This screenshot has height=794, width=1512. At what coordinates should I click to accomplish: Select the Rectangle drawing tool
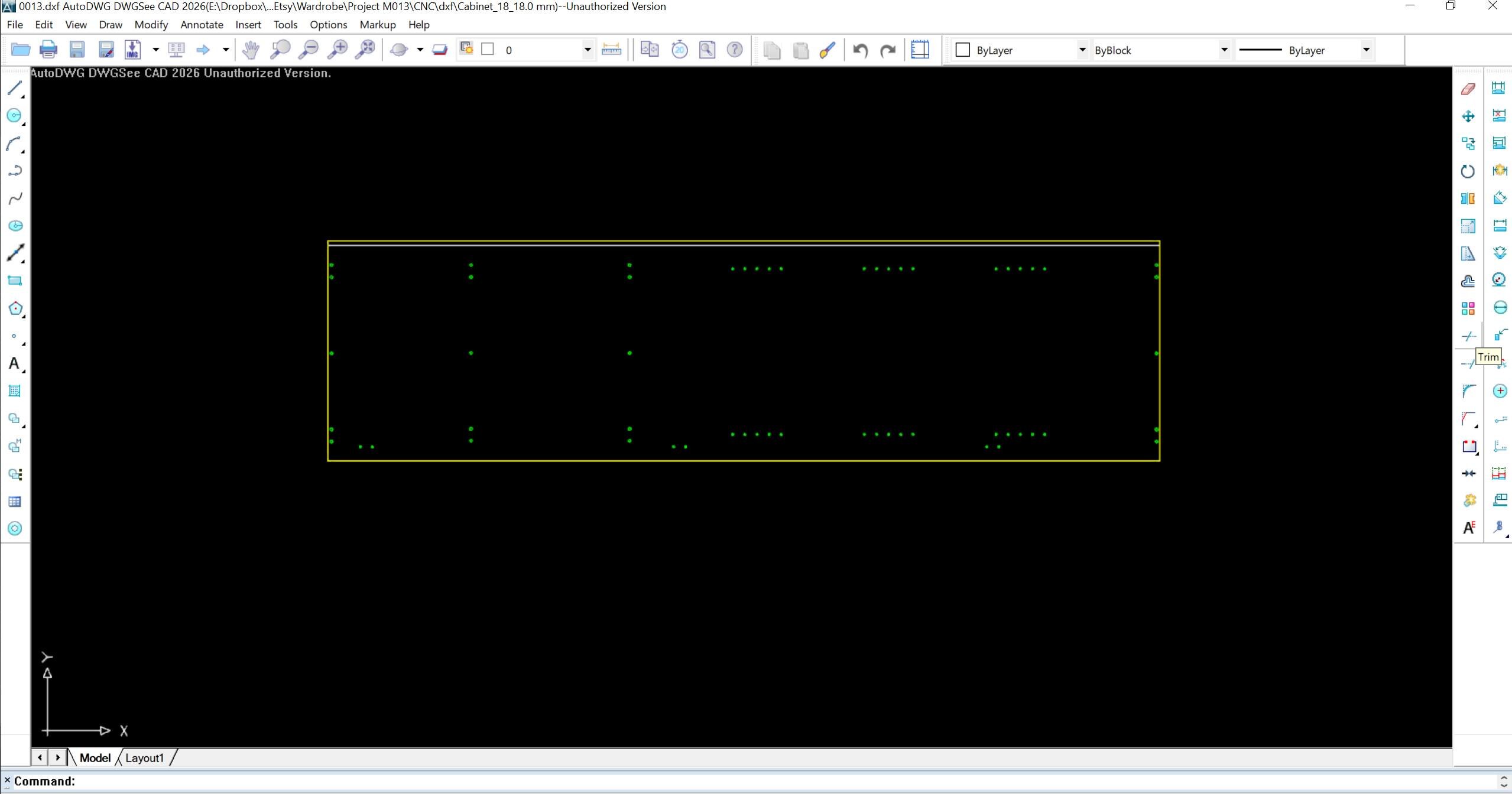(x=15, y=281)
